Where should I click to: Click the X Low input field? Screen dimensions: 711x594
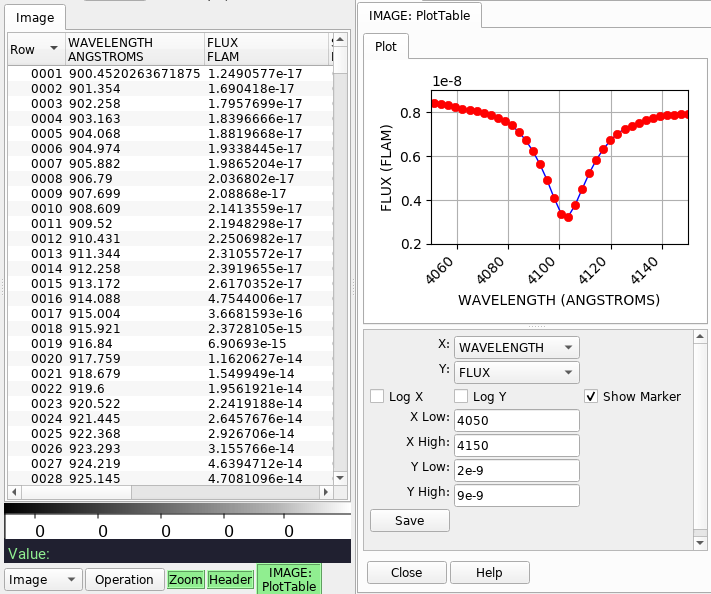[516, 420]
